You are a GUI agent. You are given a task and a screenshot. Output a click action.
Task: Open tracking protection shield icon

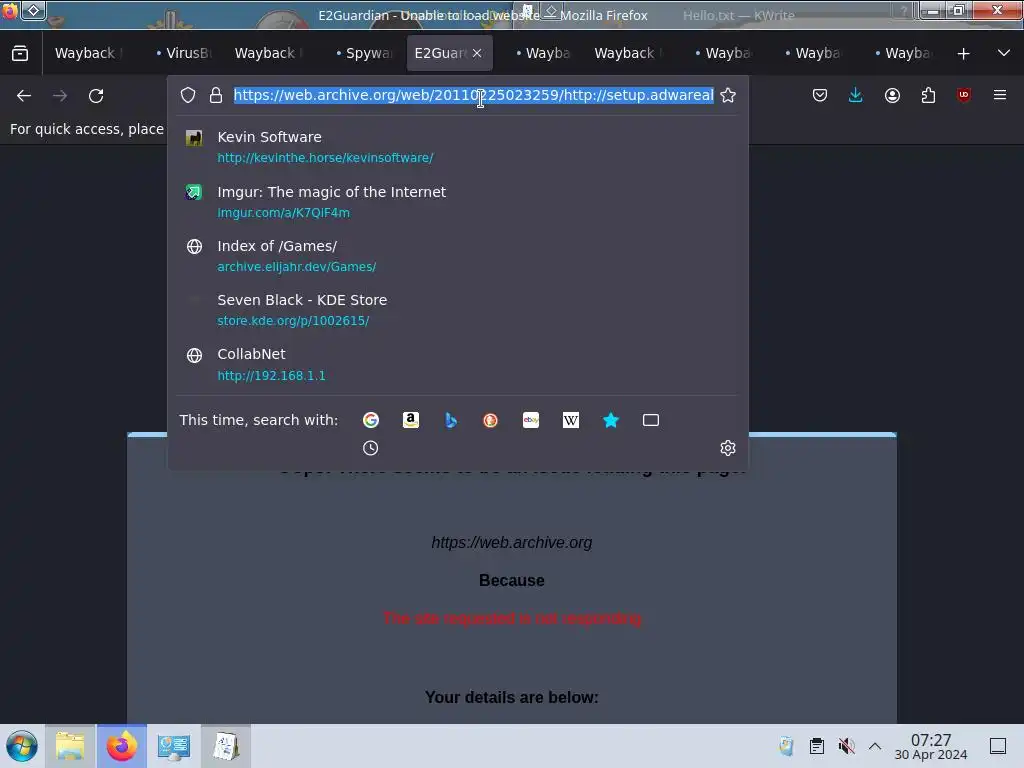(x=188, y=95)
